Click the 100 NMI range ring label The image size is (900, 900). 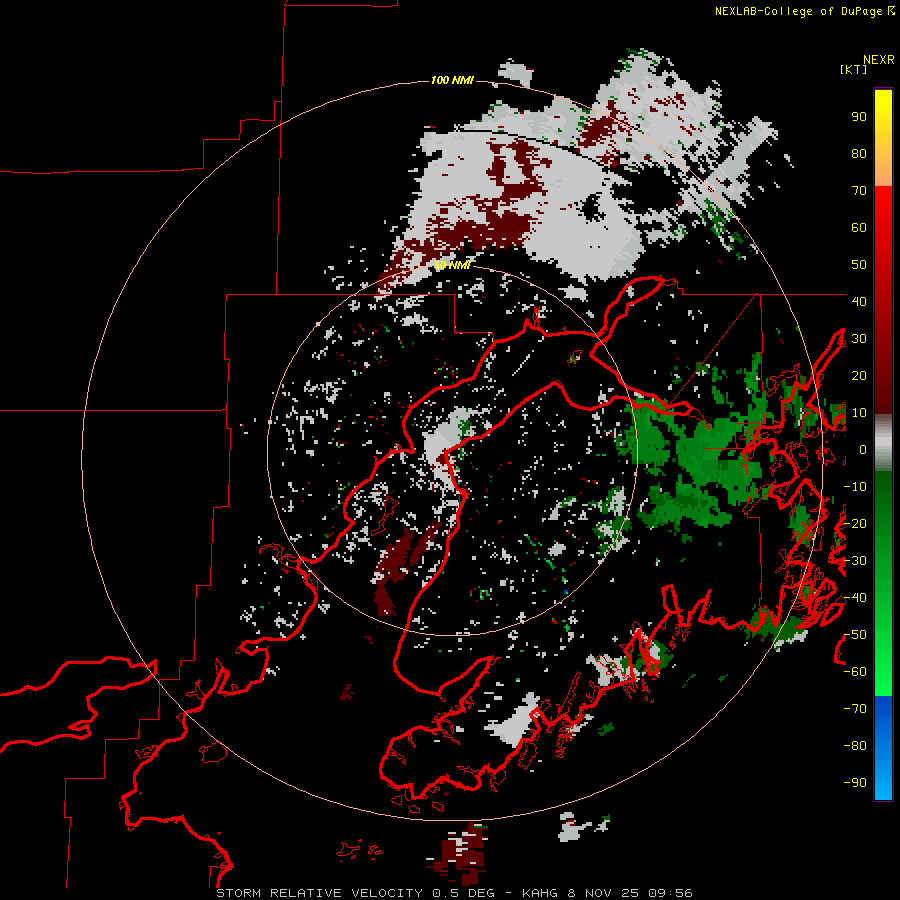pos(452,80)
